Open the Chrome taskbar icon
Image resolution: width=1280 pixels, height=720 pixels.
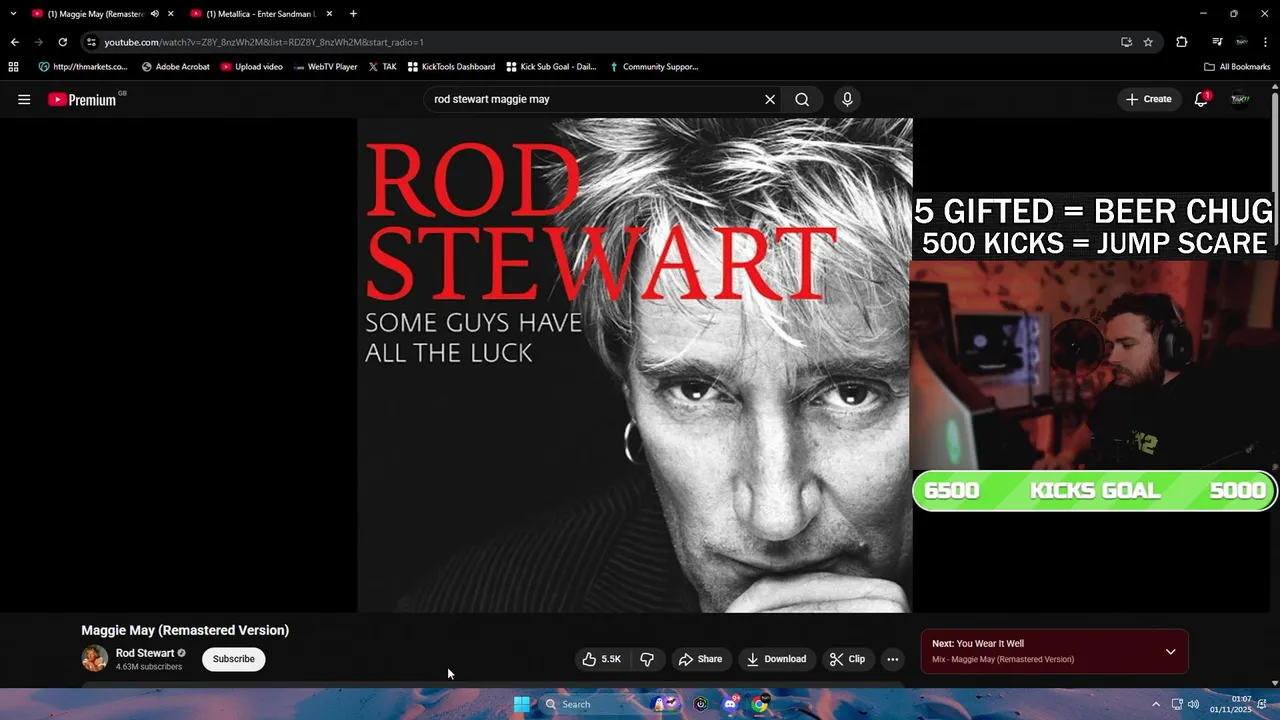[x=760, y=704]
